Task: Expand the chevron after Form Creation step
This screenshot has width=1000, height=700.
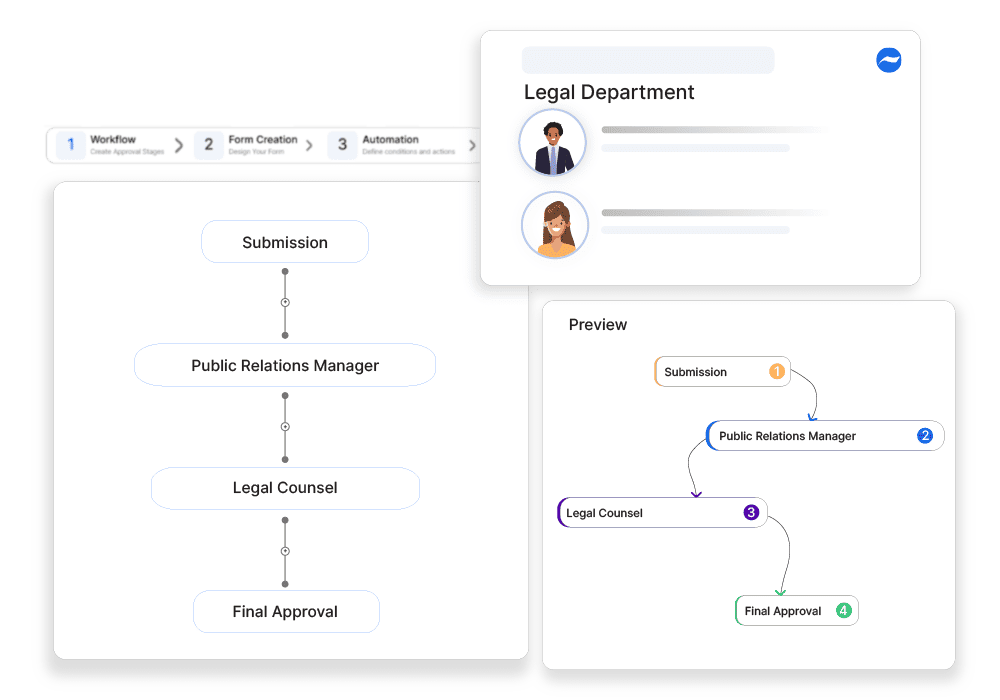Action: tap(309, 145)
